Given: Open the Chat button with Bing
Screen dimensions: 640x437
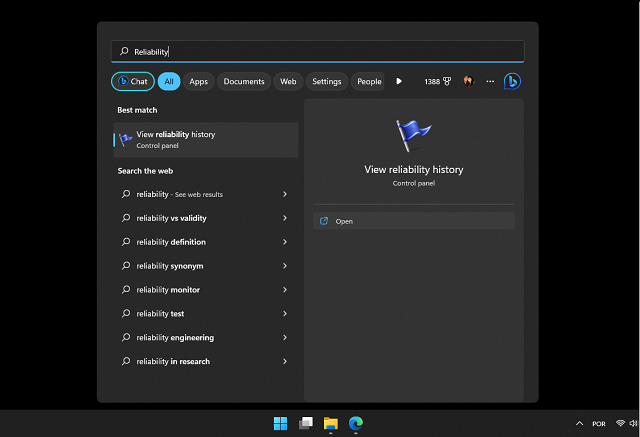Looking at the screenshot, I should [132, 81].
